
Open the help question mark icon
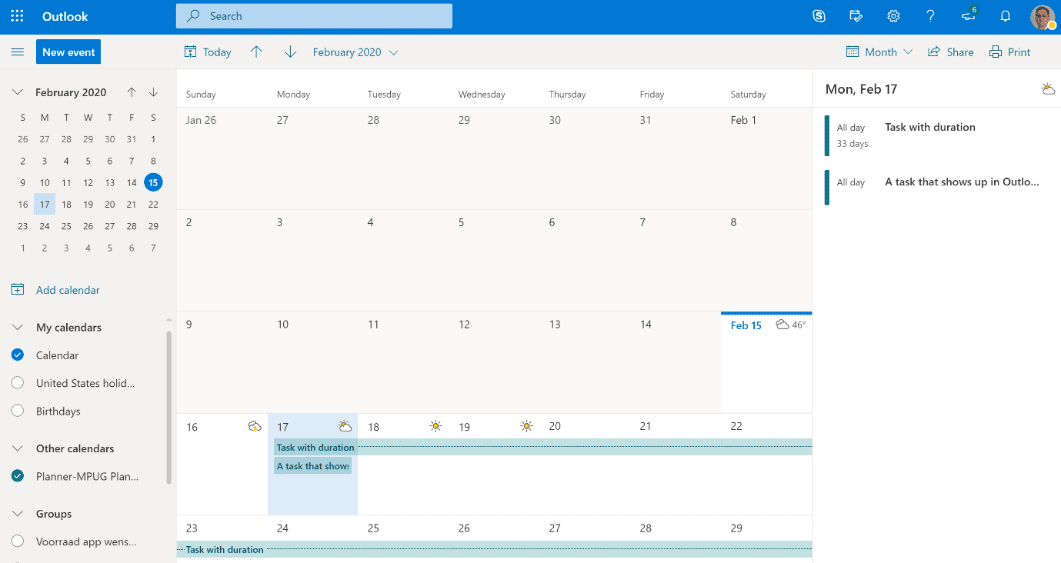coord(930,16)
